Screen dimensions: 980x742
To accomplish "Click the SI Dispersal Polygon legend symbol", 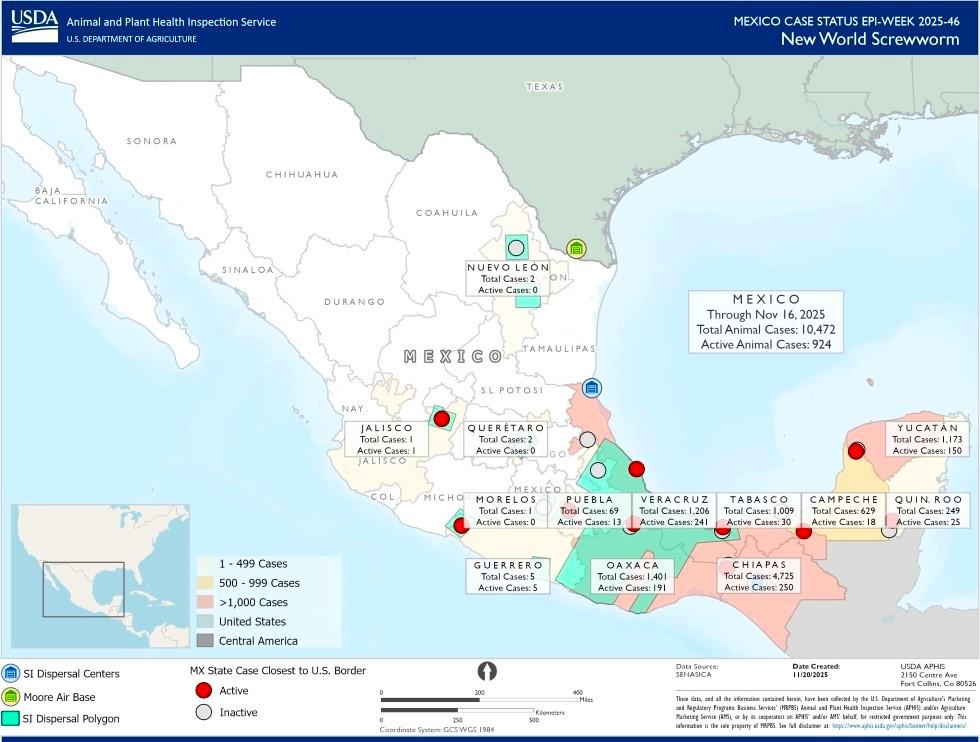I will (11, 718).
